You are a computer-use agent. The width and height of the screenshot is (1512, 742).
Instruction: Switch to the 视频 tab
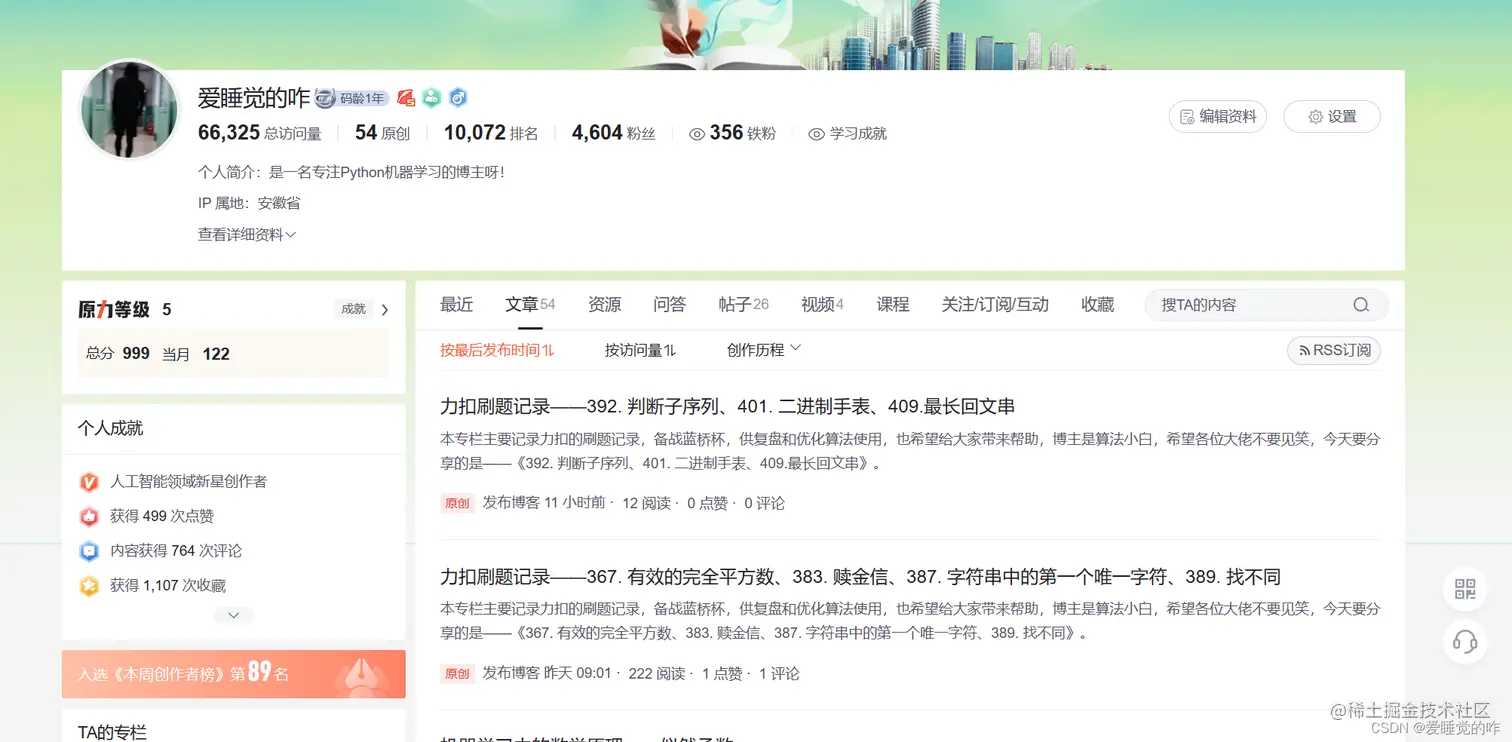[822, 304]
